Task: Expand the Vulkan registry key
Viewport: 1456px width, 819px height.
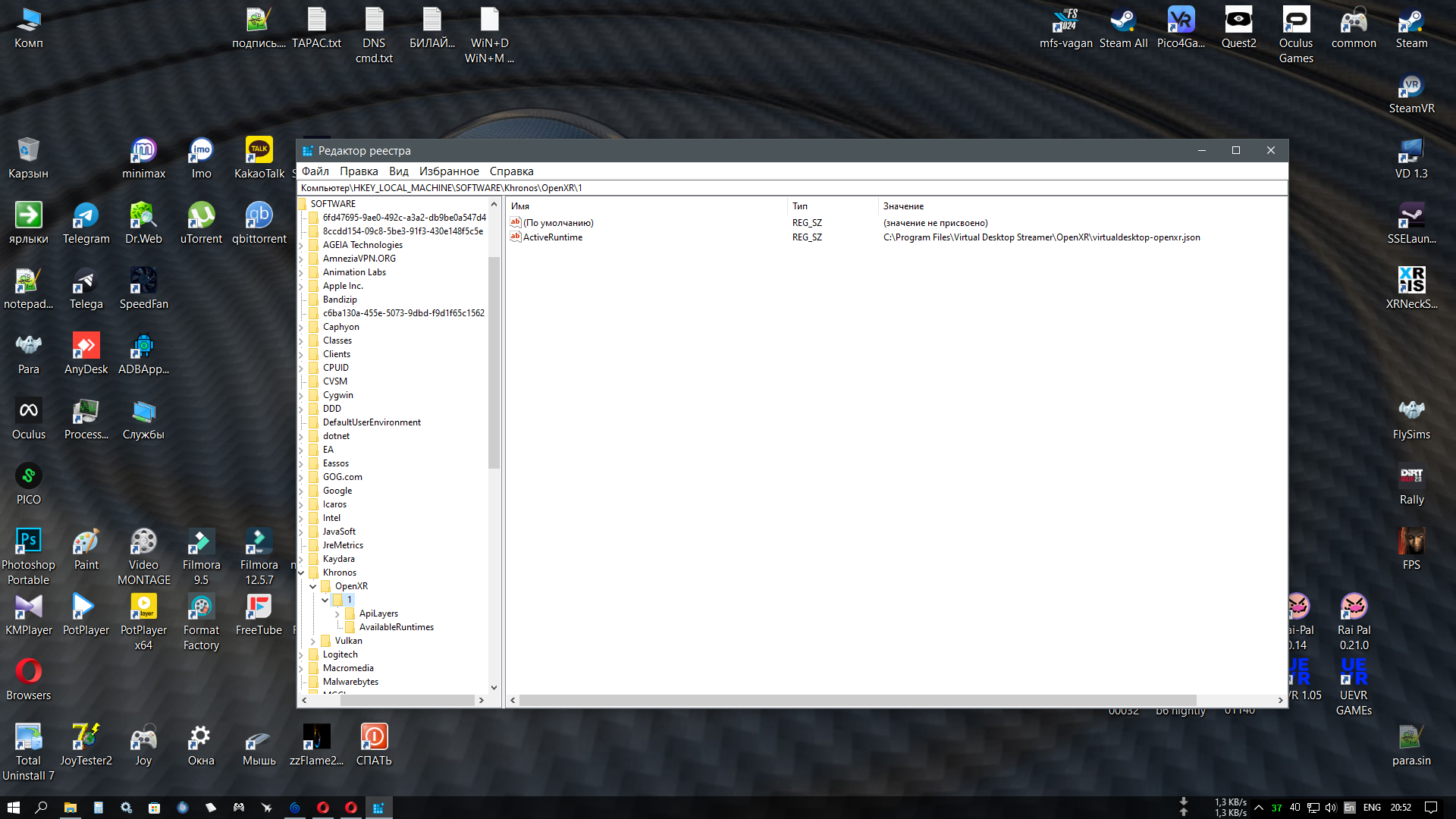Action: (x=312, y=641)
